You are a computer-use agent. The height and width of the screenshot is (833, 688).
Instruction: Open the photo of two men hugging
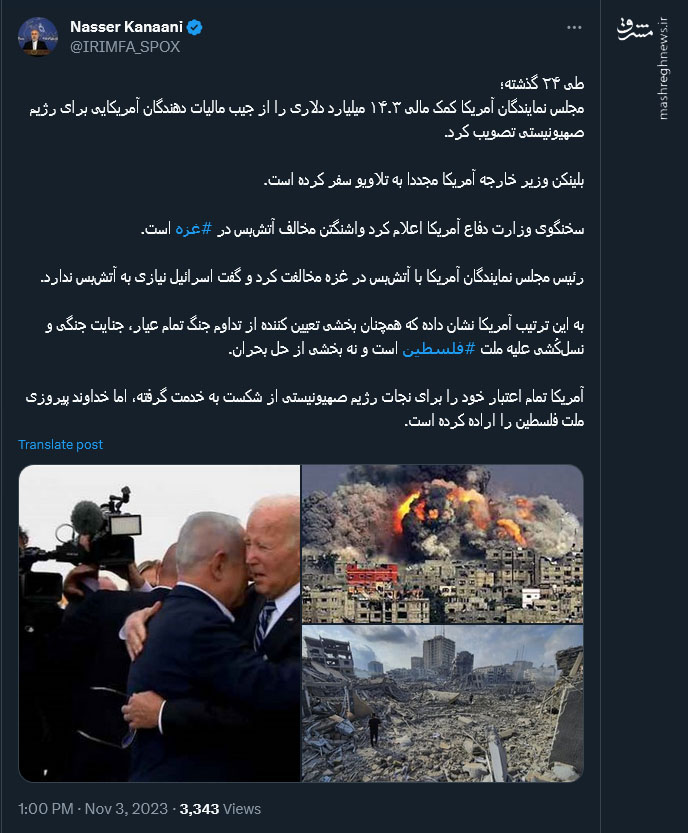click(159, 623)
